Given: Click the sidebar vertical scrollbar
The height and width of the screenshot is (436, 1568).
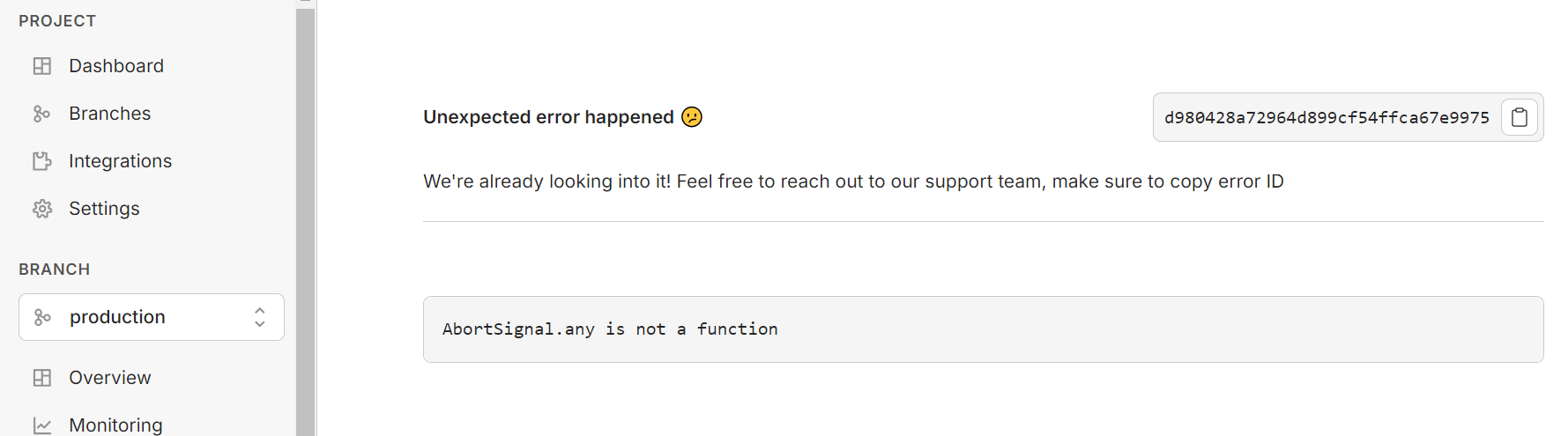Looking at the screenshot, I should [x=306, y=220].
